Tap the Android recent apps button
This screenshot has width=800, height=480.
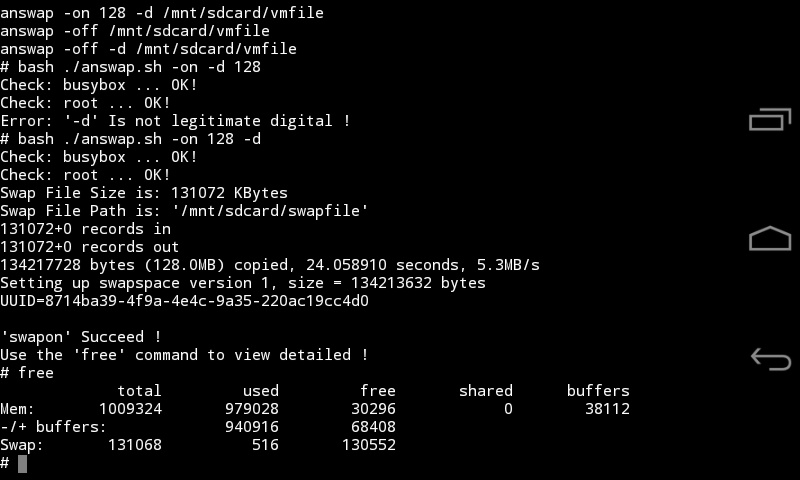coord(769,120)
